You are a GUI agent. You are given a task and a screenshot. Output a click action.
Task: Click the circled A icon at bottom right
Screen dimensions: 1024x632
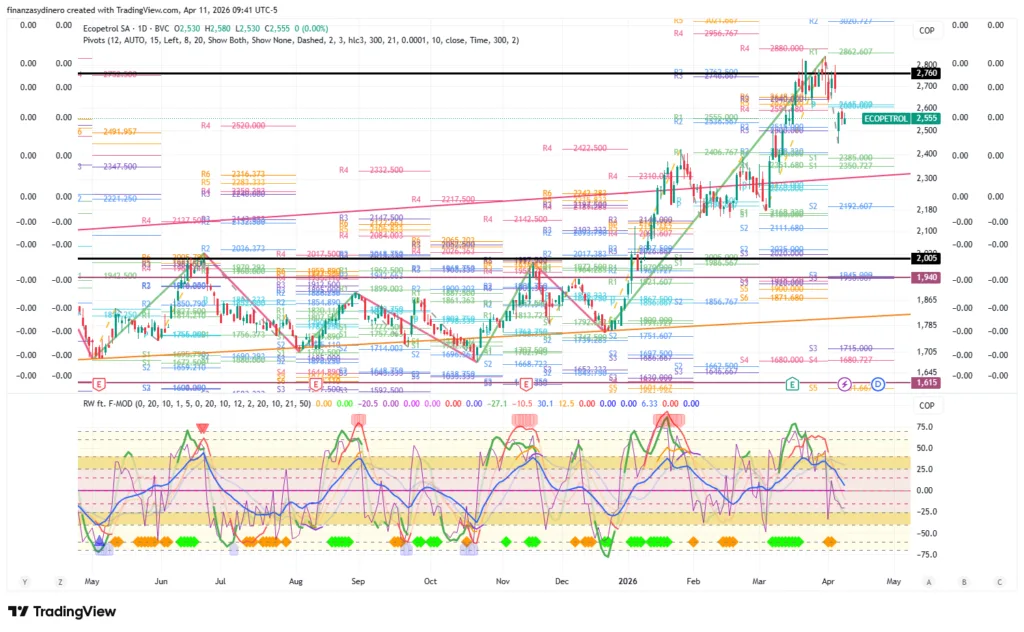[x=929, y=581]
